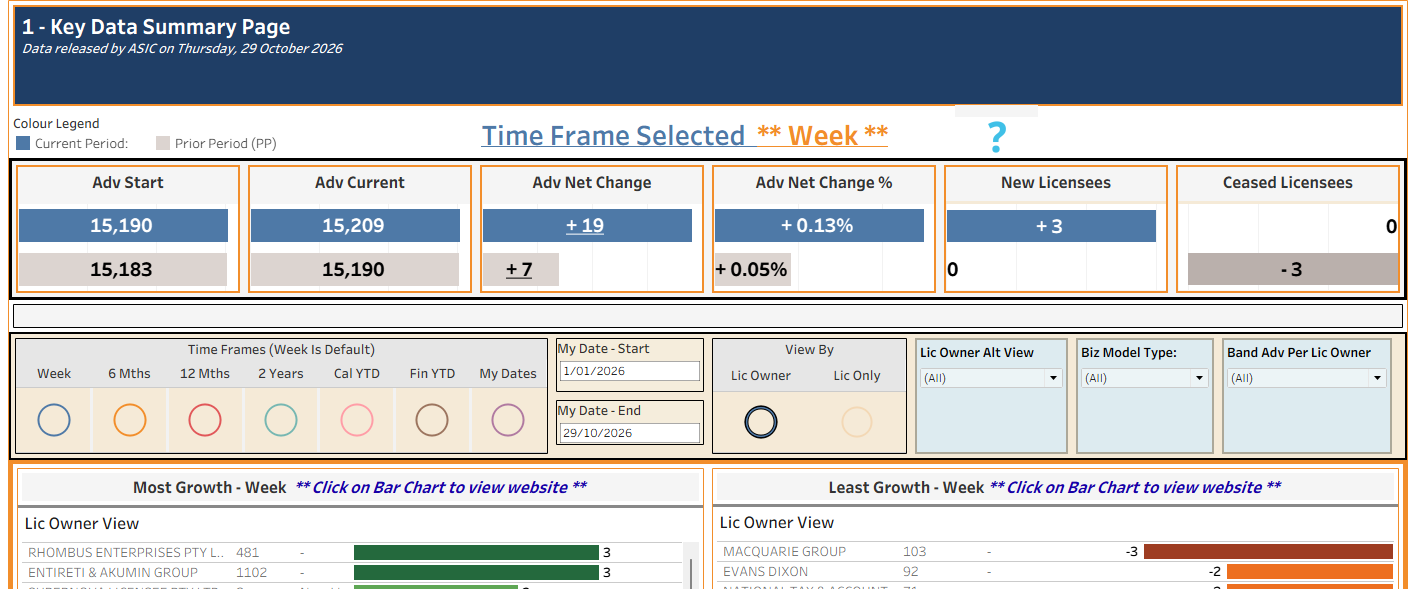The image size is (1418, 589).
Task: Click the Ceased Licensees - 3 value
Action: [x=1292, y=269]
